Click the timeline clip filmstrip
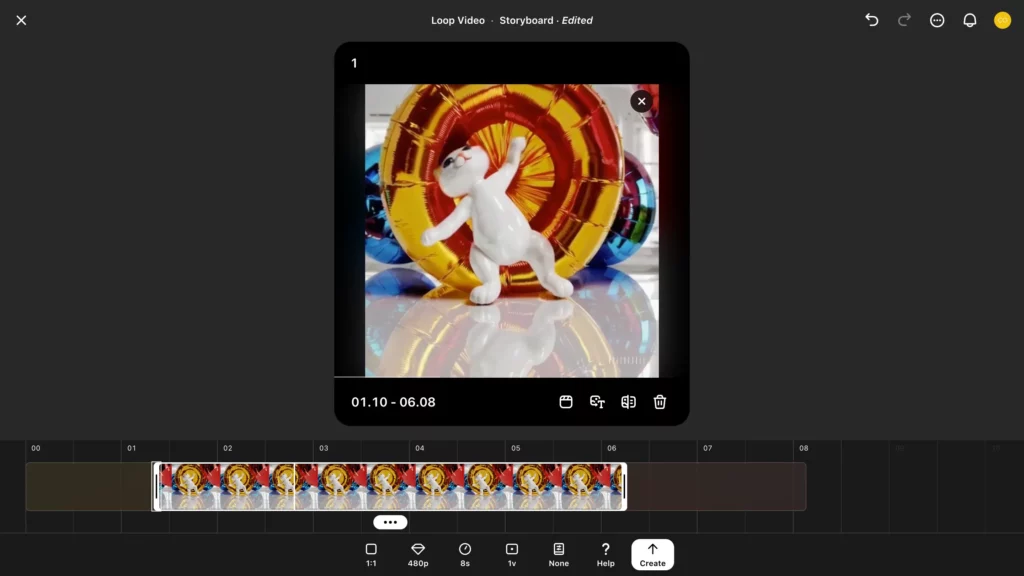This screenshot has width=1024, height=576. [x=390, y=487]
